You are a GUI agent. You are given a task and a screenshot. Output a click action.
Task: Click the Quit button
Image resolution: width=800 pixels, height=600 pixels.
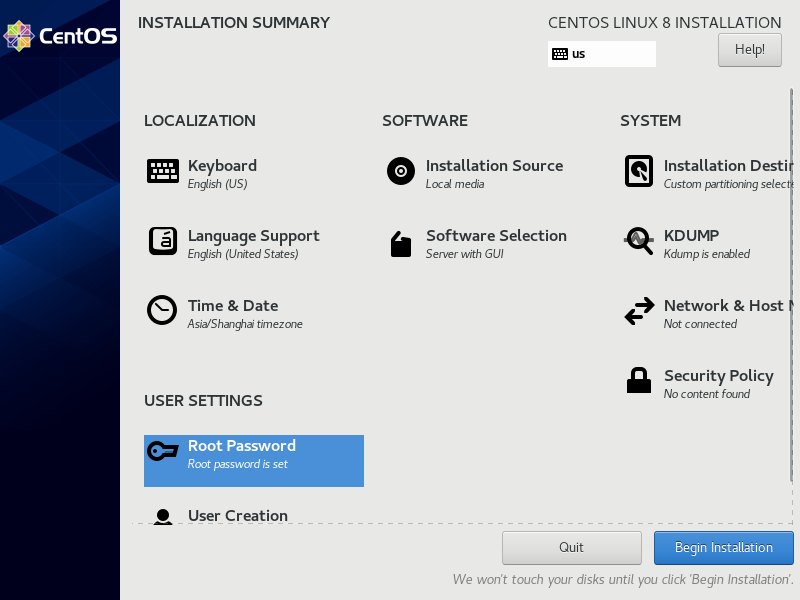point(571,547)
